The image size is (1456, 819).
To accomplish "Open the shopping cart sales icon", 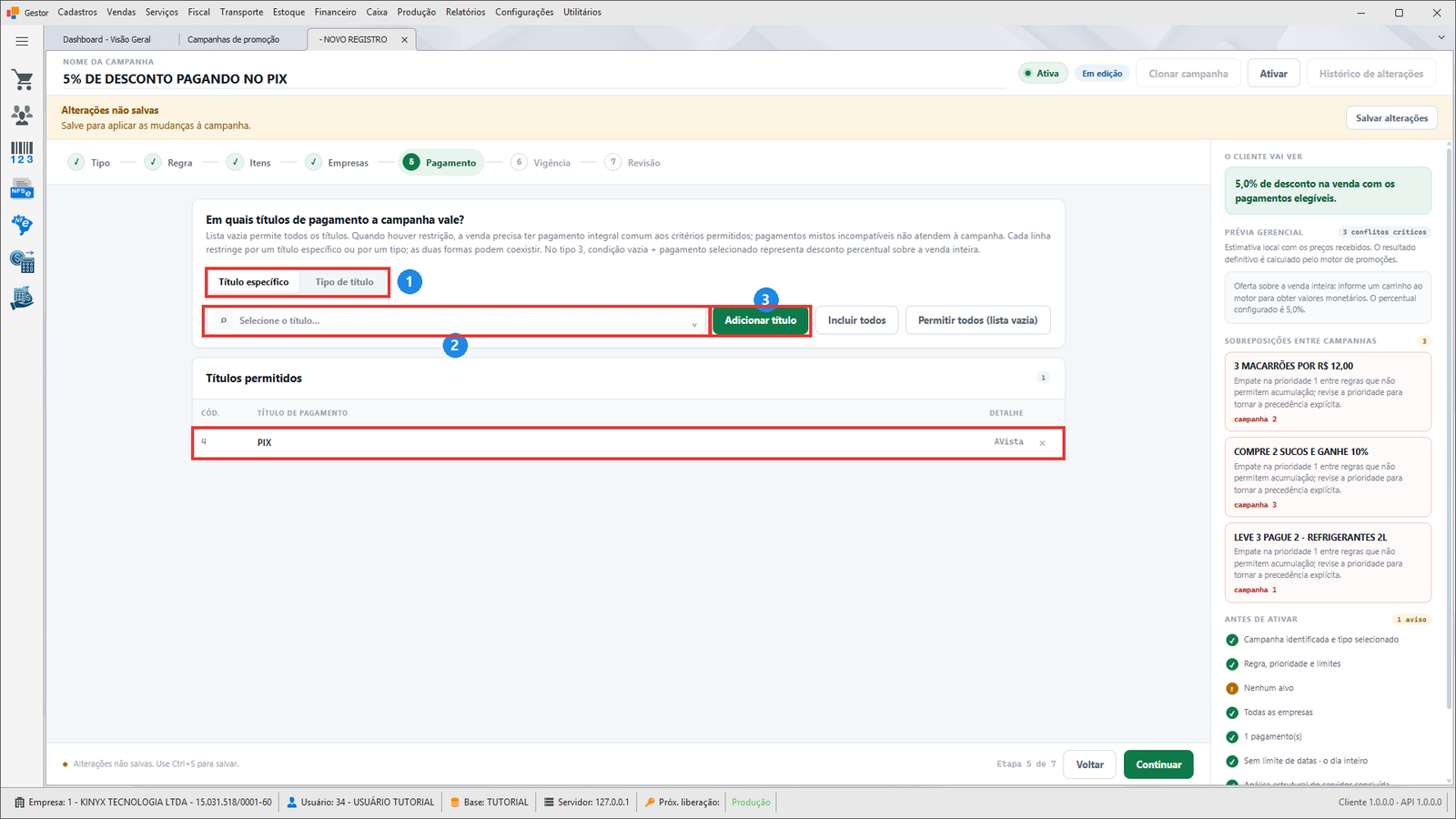I will click(x=22, y=80).
